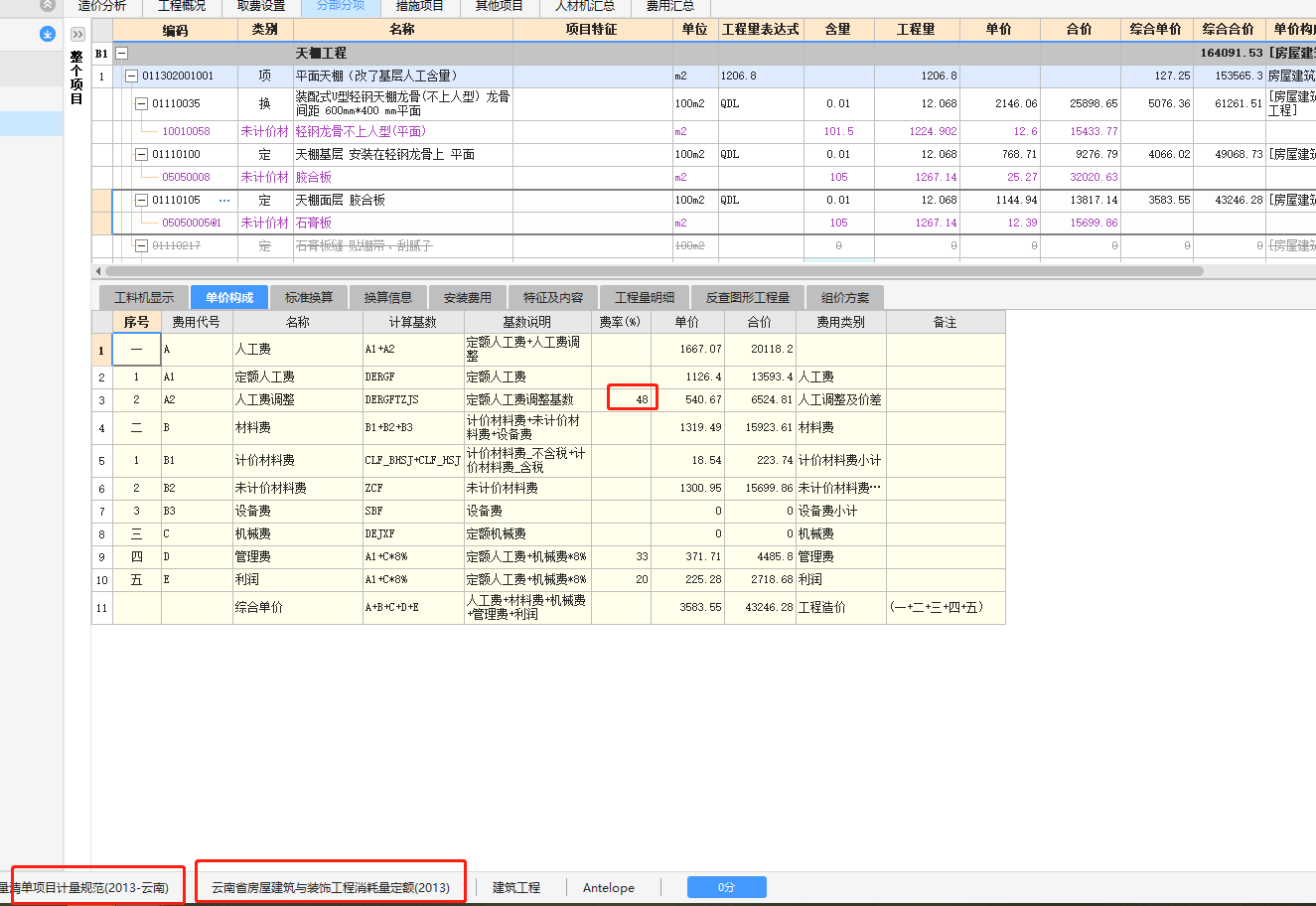Select the 分部分项 tab
Image resolution: width=1316 pixels, height=906 pixels.
coord(341,6)
